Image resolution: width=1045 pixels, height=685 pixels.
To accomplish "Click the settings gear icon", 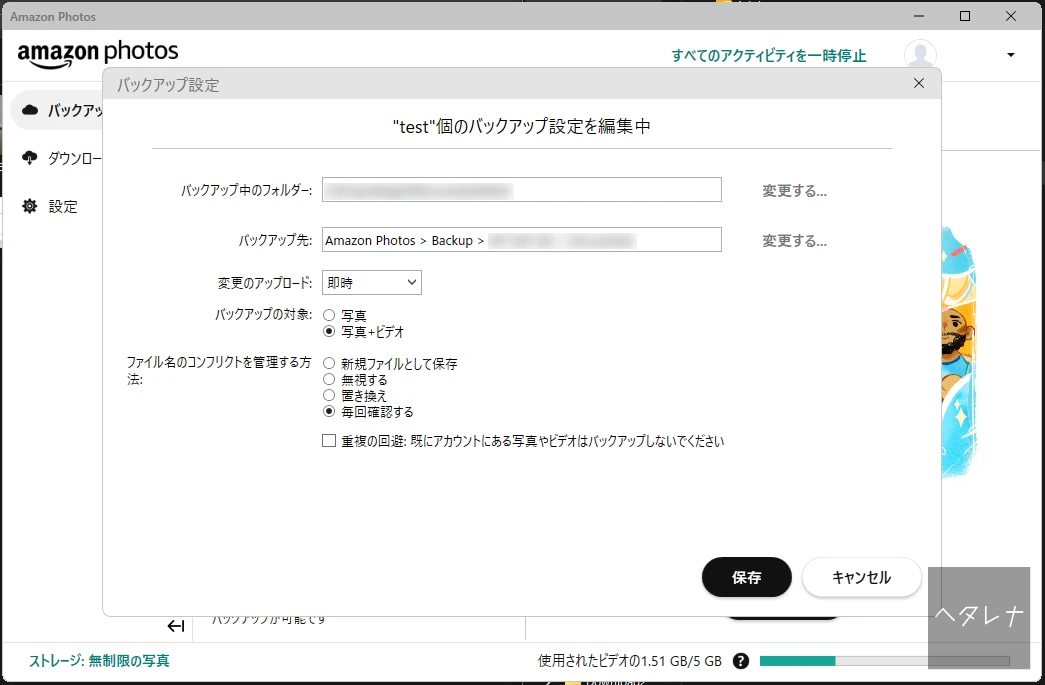I will [x=30, y=207].
